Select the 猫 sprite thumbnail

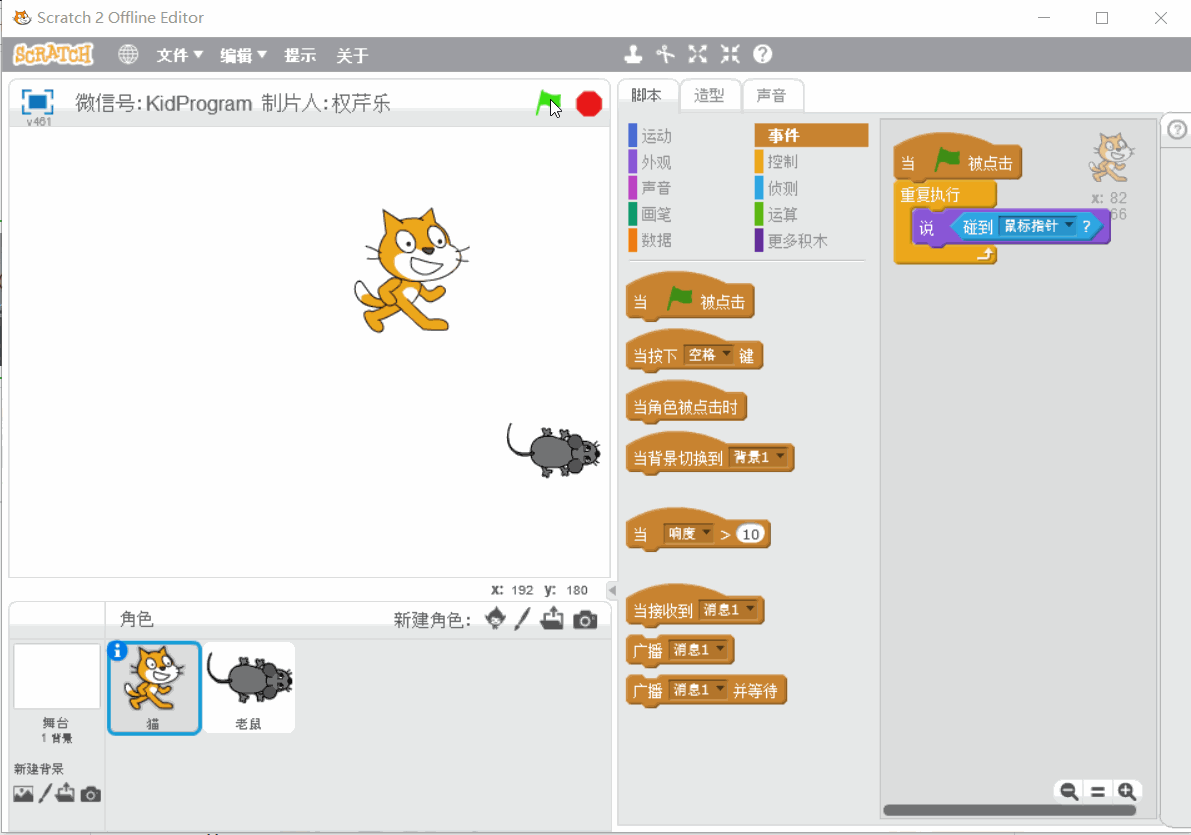(x=154, y=688)
